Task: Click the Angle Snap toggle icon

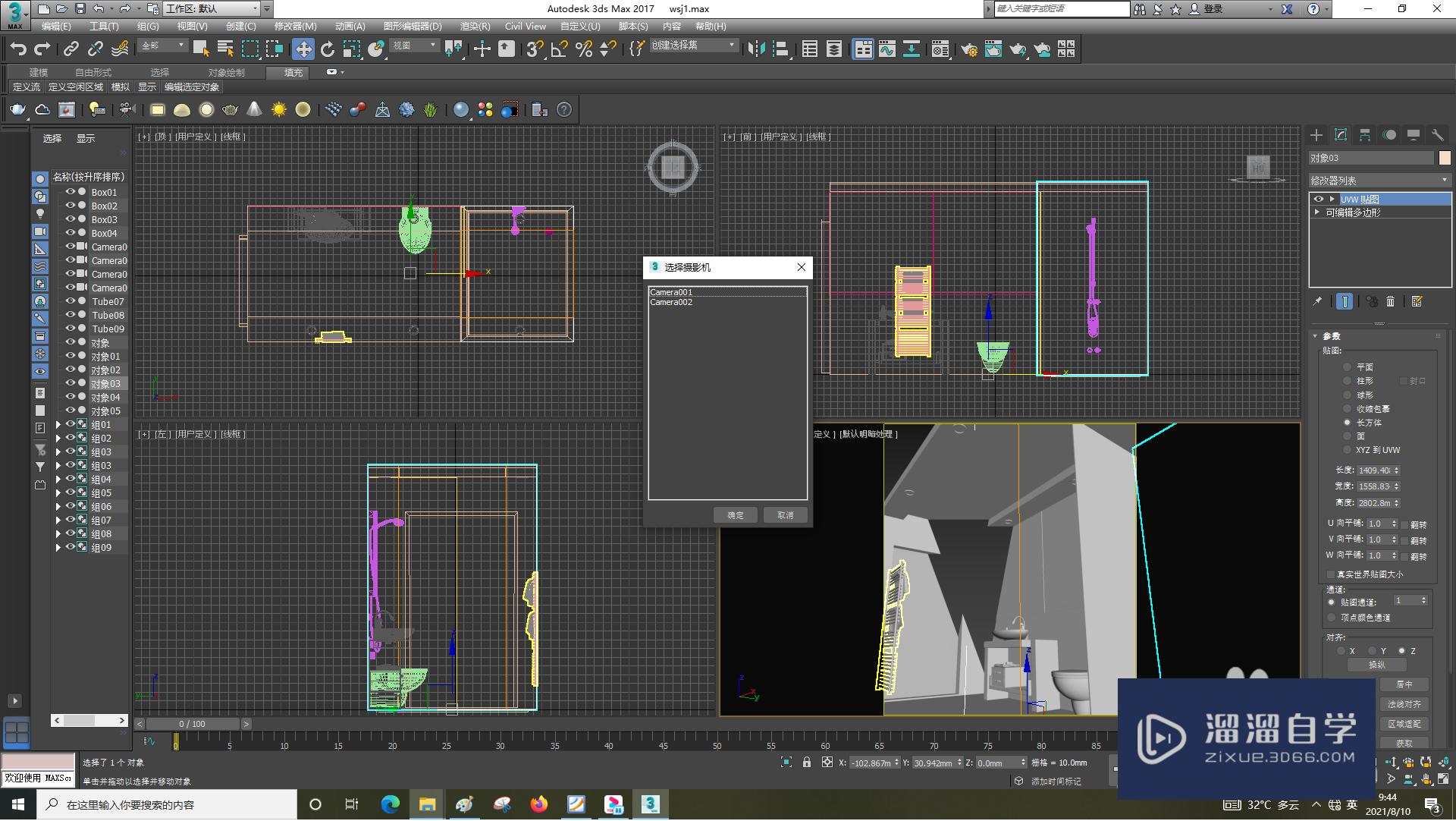Action: (560, 49)
